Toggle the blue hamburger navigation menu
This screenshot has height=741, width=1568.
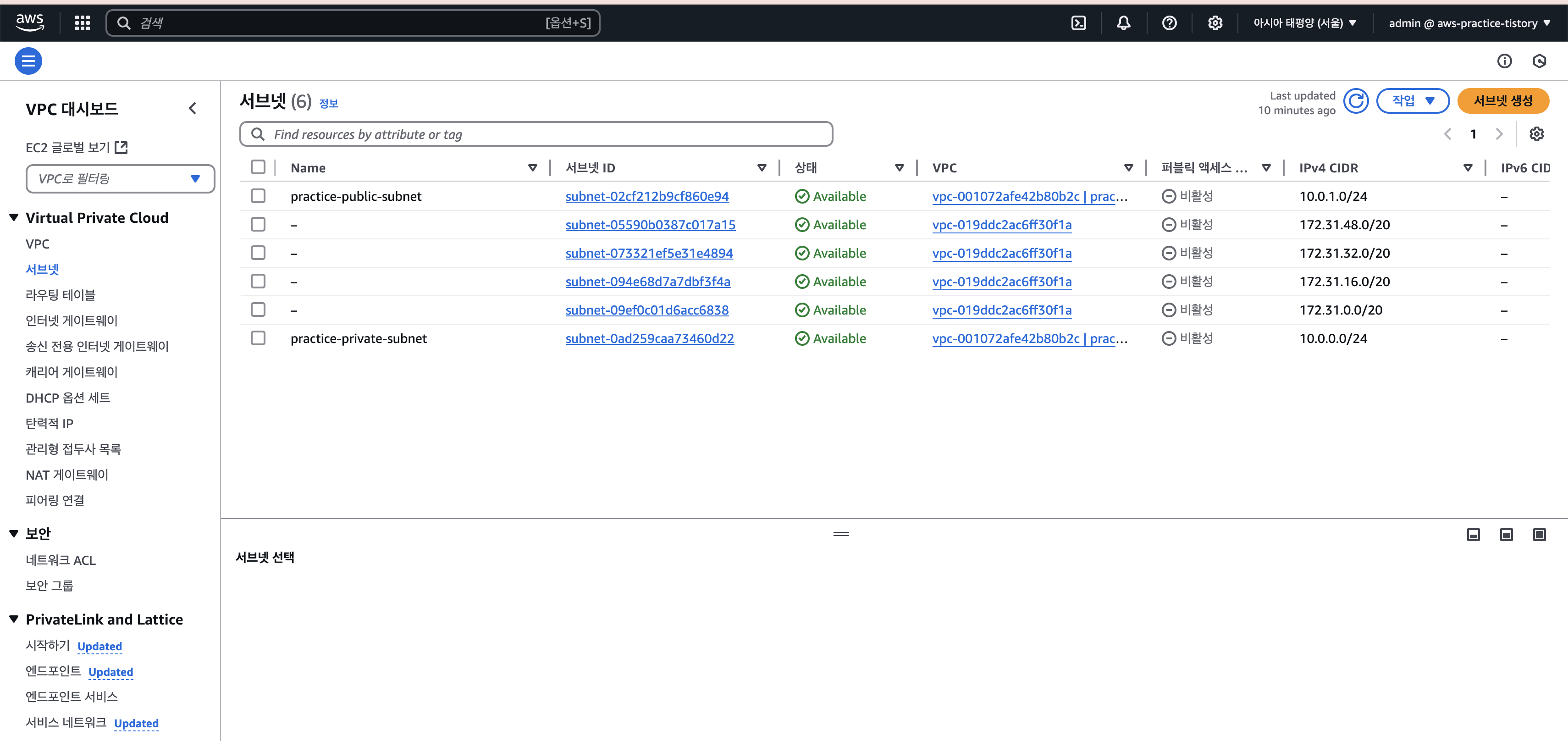tap(28, 61)
